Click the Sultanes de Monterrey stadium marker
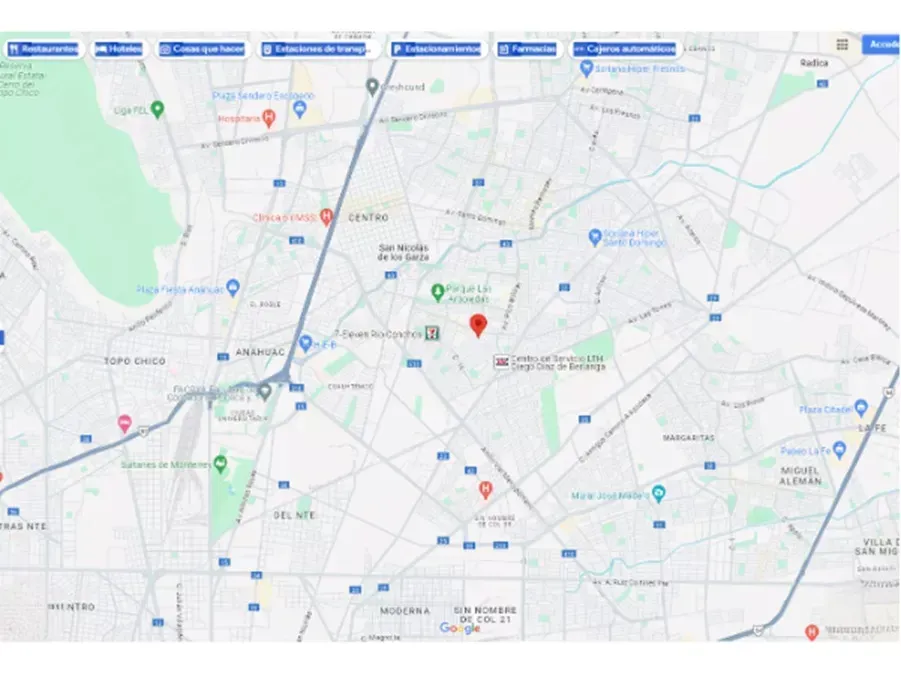 (x=220, y=464)
